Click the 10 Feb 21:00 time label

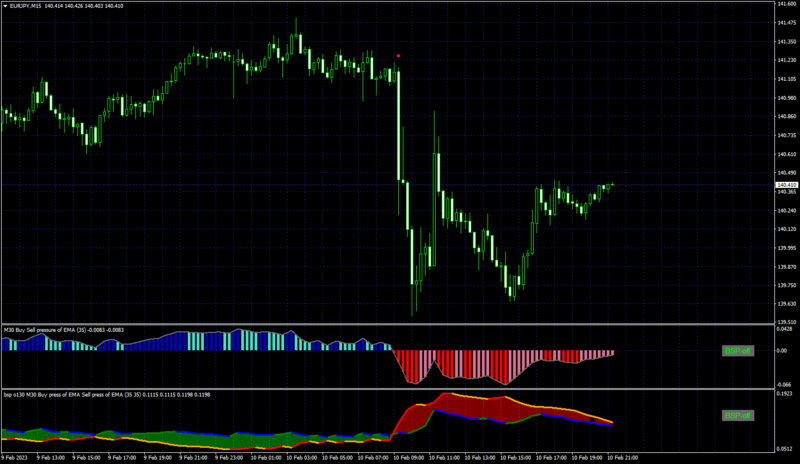coord(622,458)
